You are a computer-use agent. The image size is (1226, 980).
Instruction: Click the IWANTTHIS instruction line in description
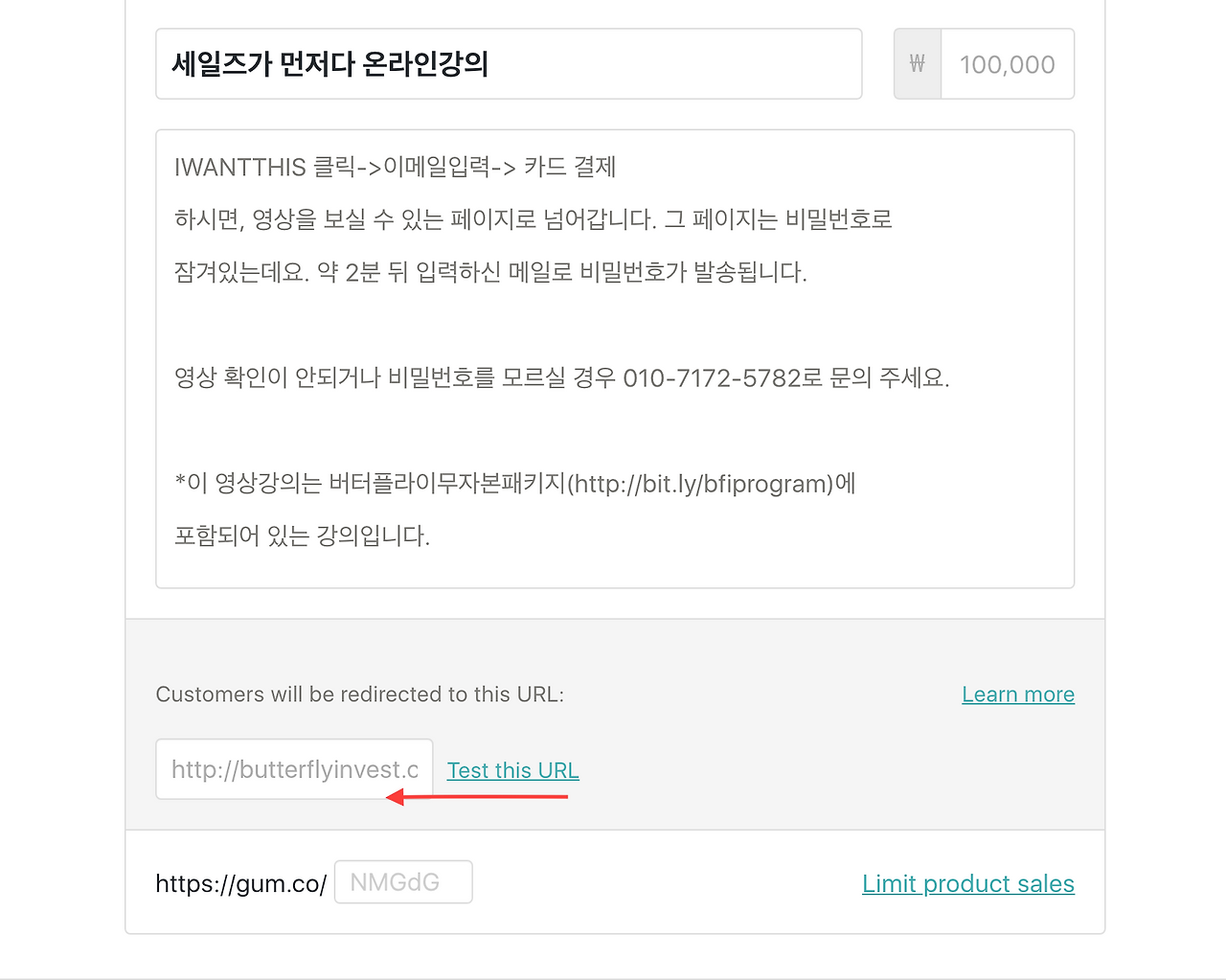(x=394, y=167)
